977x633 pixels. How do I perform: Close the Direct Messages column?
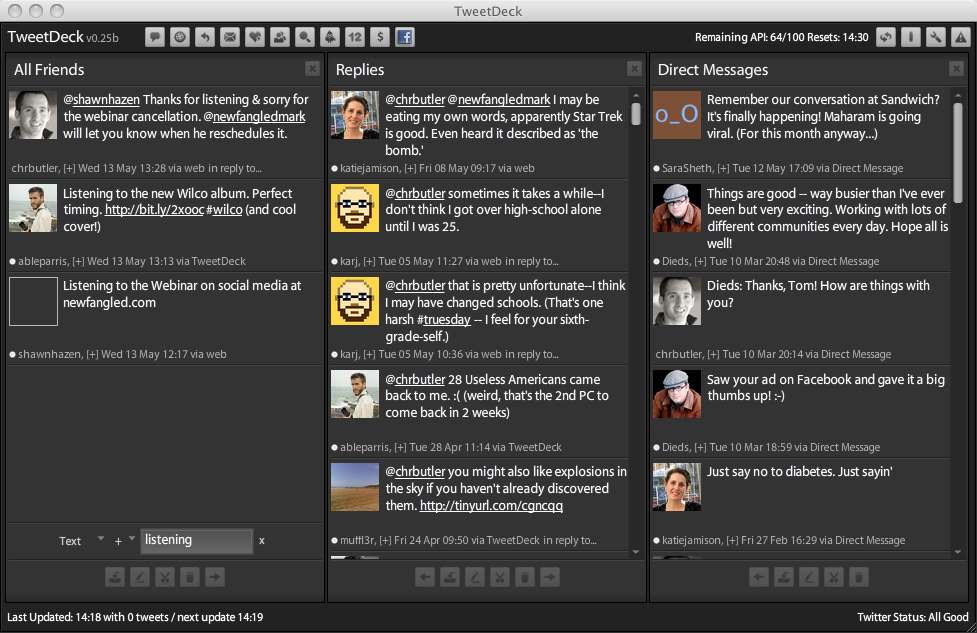tap(956, 69)
